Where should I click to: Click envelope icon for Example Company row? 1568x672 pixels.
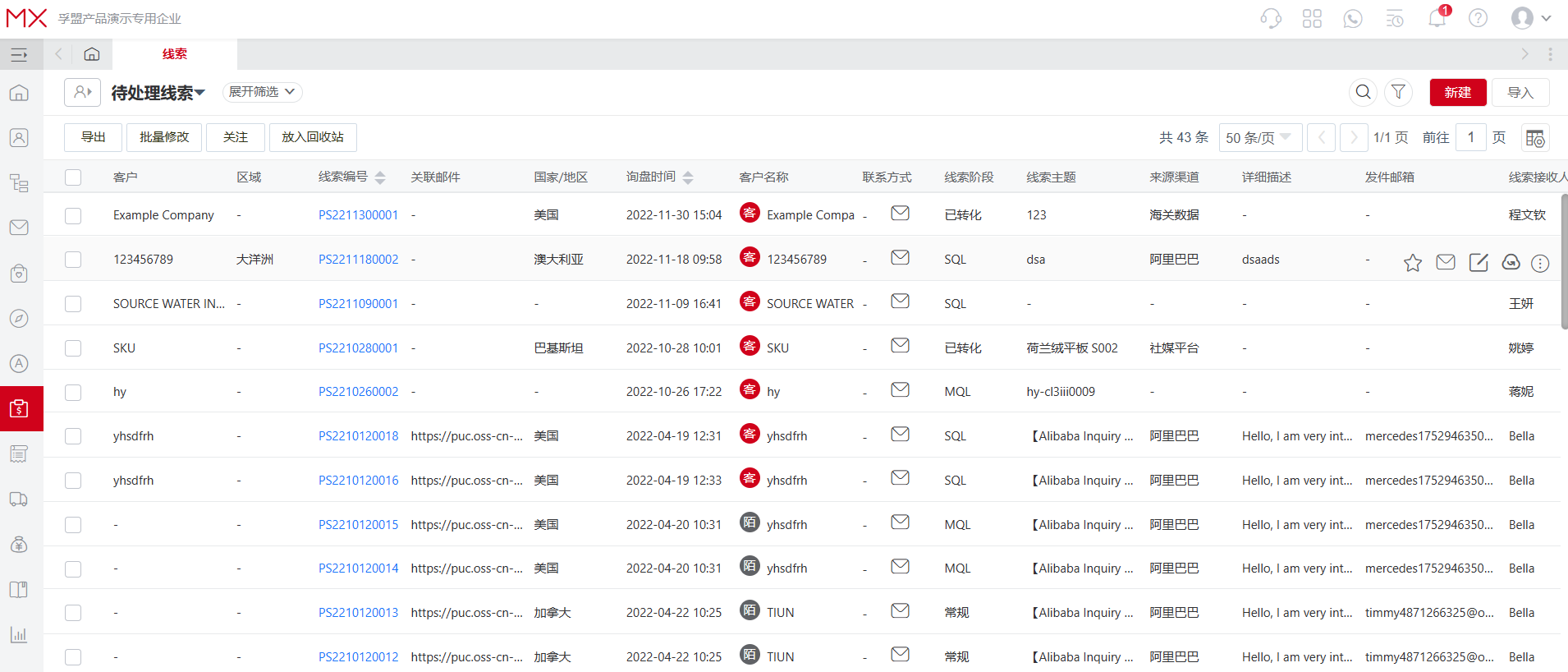[900, 214]
